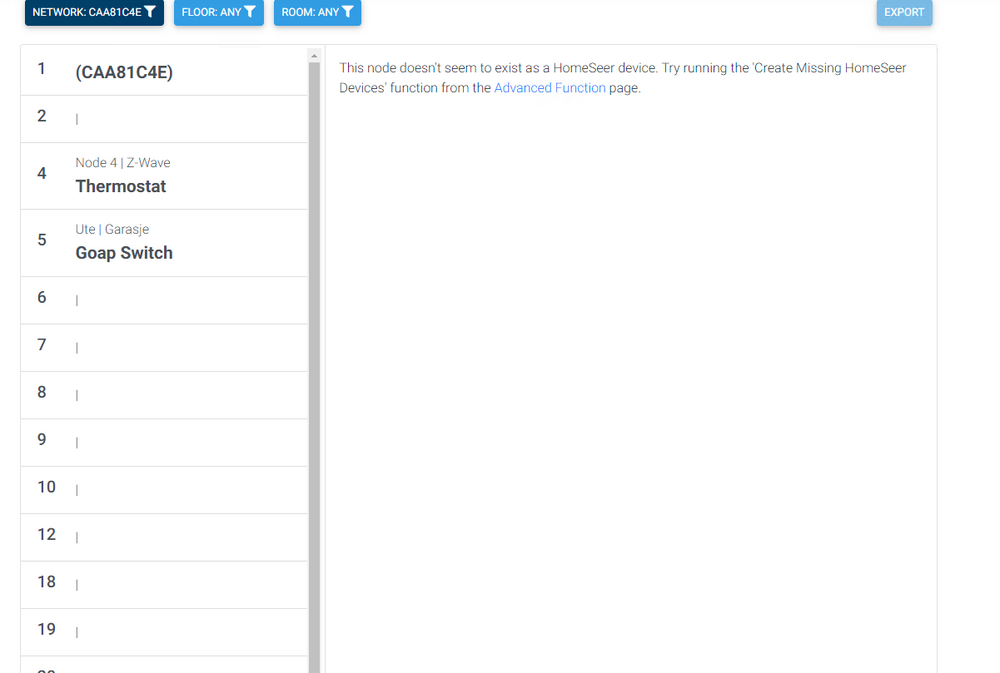
Task: Select the Thermostat node 4 entry
Action: pos(164,176)
